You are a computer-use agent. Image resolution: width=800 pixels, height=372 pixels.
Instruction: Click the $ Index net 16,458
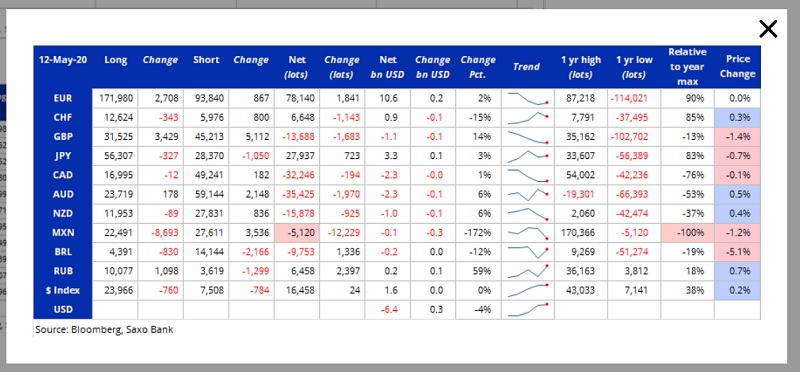click(x=301, y=290)
